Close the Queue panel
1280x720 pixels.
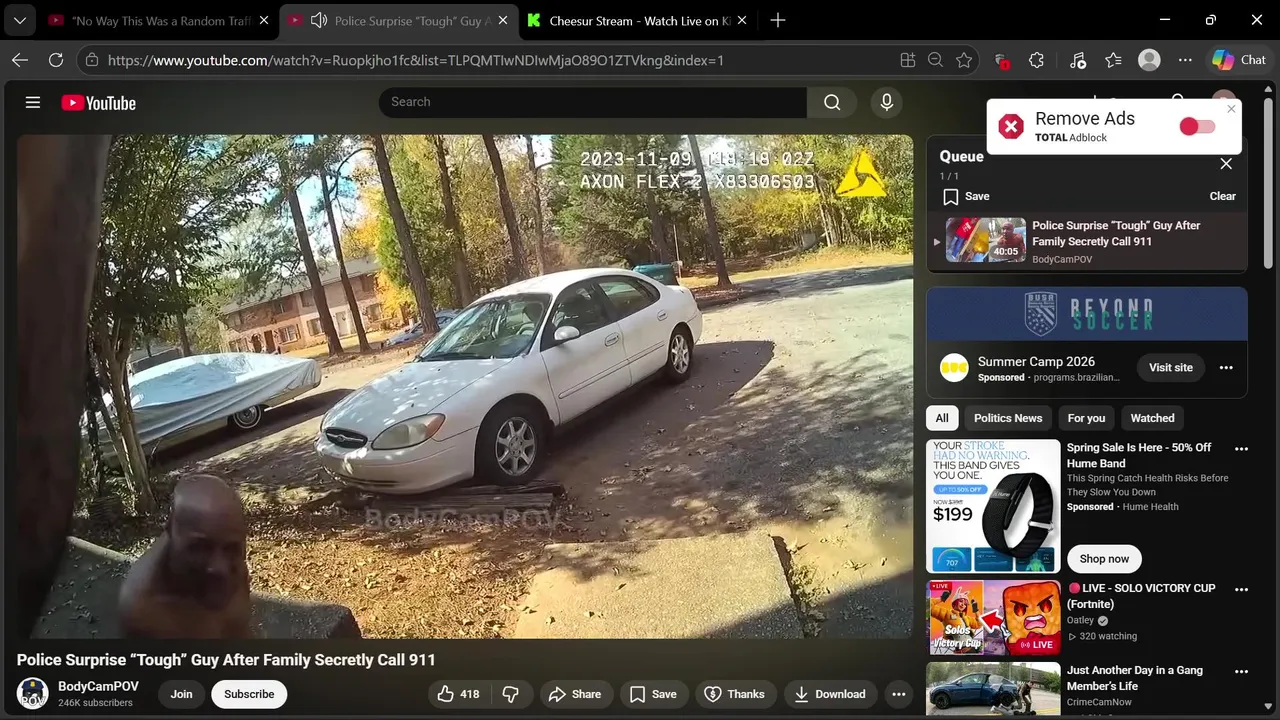pos(1226,163)
